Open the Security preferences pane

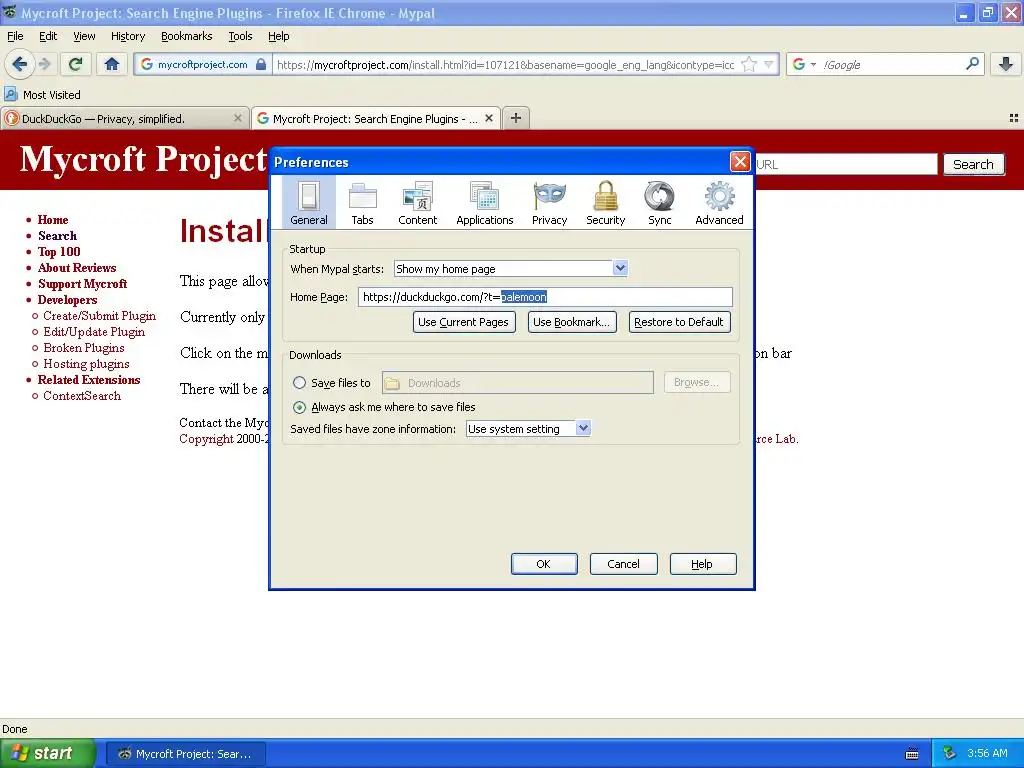[x=605, y=203]
